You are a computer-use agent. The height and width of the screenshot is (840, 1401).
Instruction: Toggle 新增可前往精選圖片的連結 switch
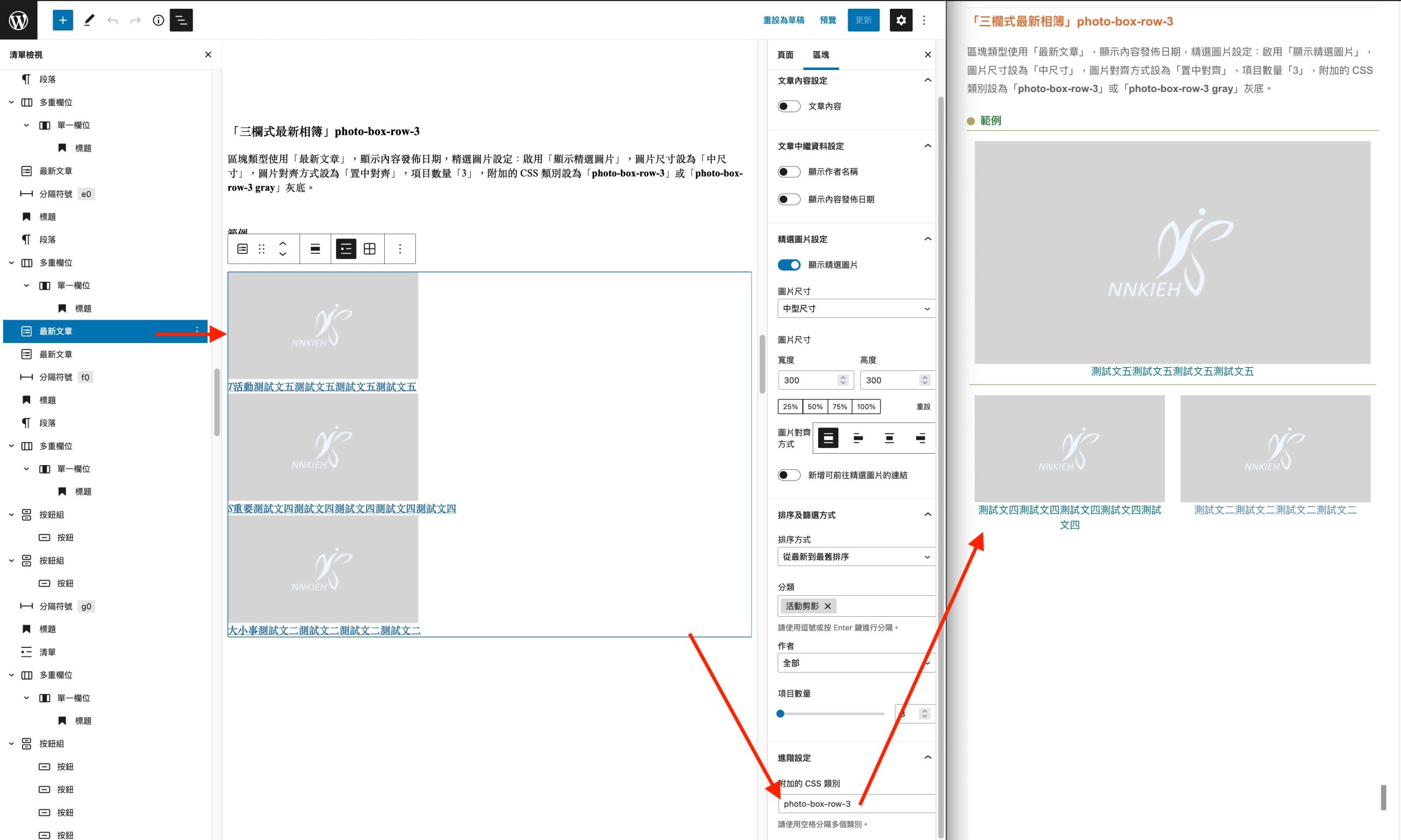coord(789,475)
